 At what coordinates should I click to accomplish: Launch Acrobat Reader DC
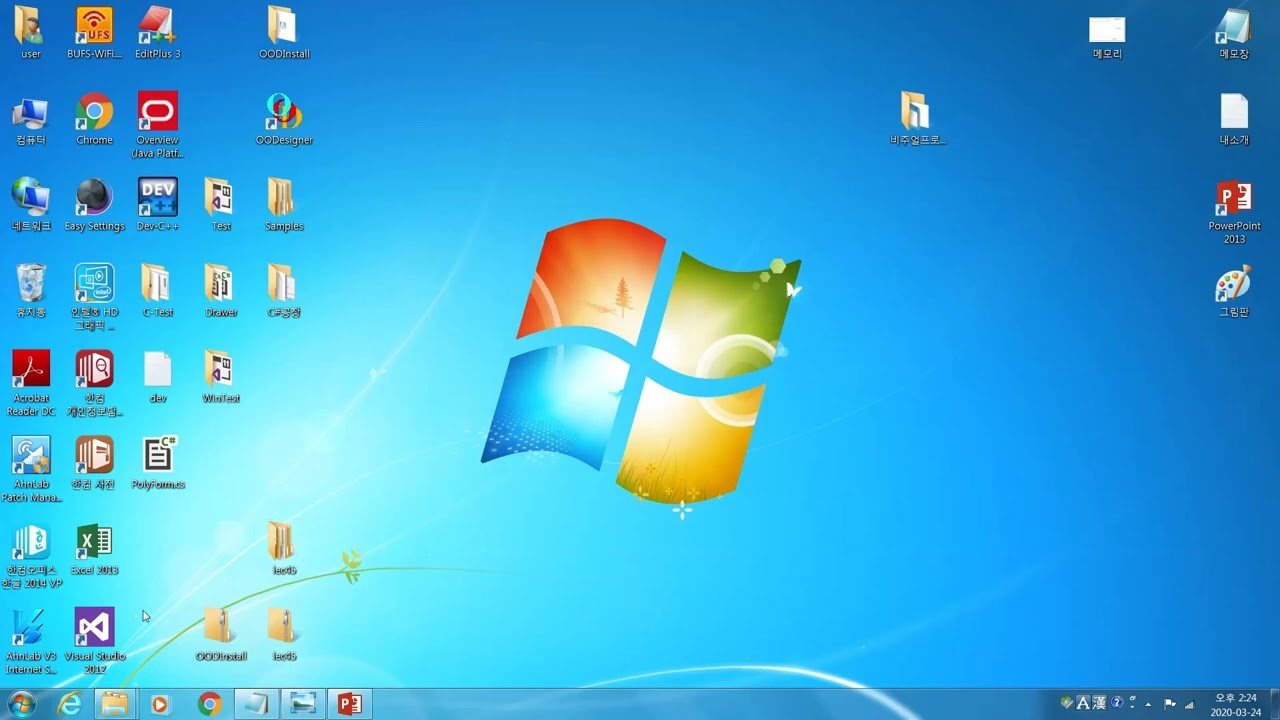pyautogui.click(x=31, y=383)
